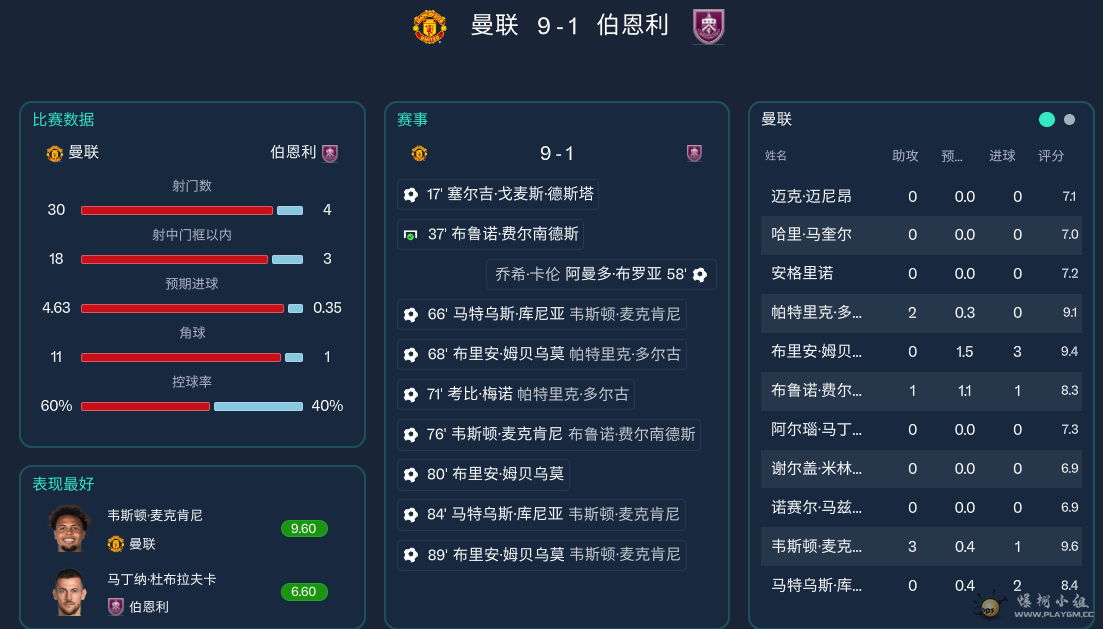Click the Burnley logo in the 赛事 panel

click(x=695, y=153)
